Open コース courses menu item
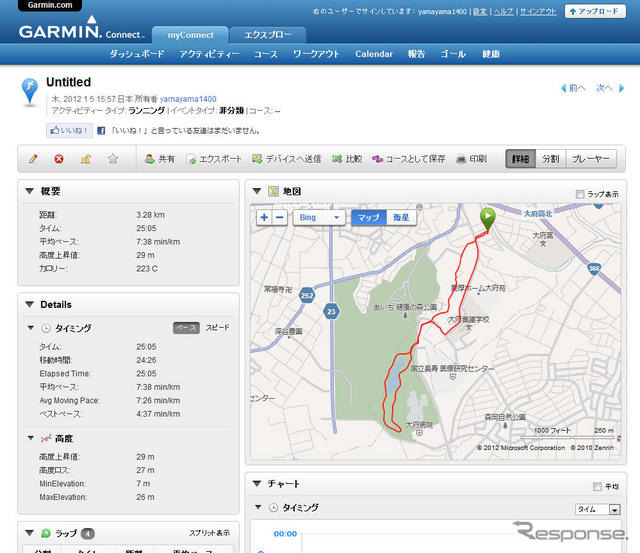Image resolution: width=640 pixels, height=553 pixels. [266, 54]
